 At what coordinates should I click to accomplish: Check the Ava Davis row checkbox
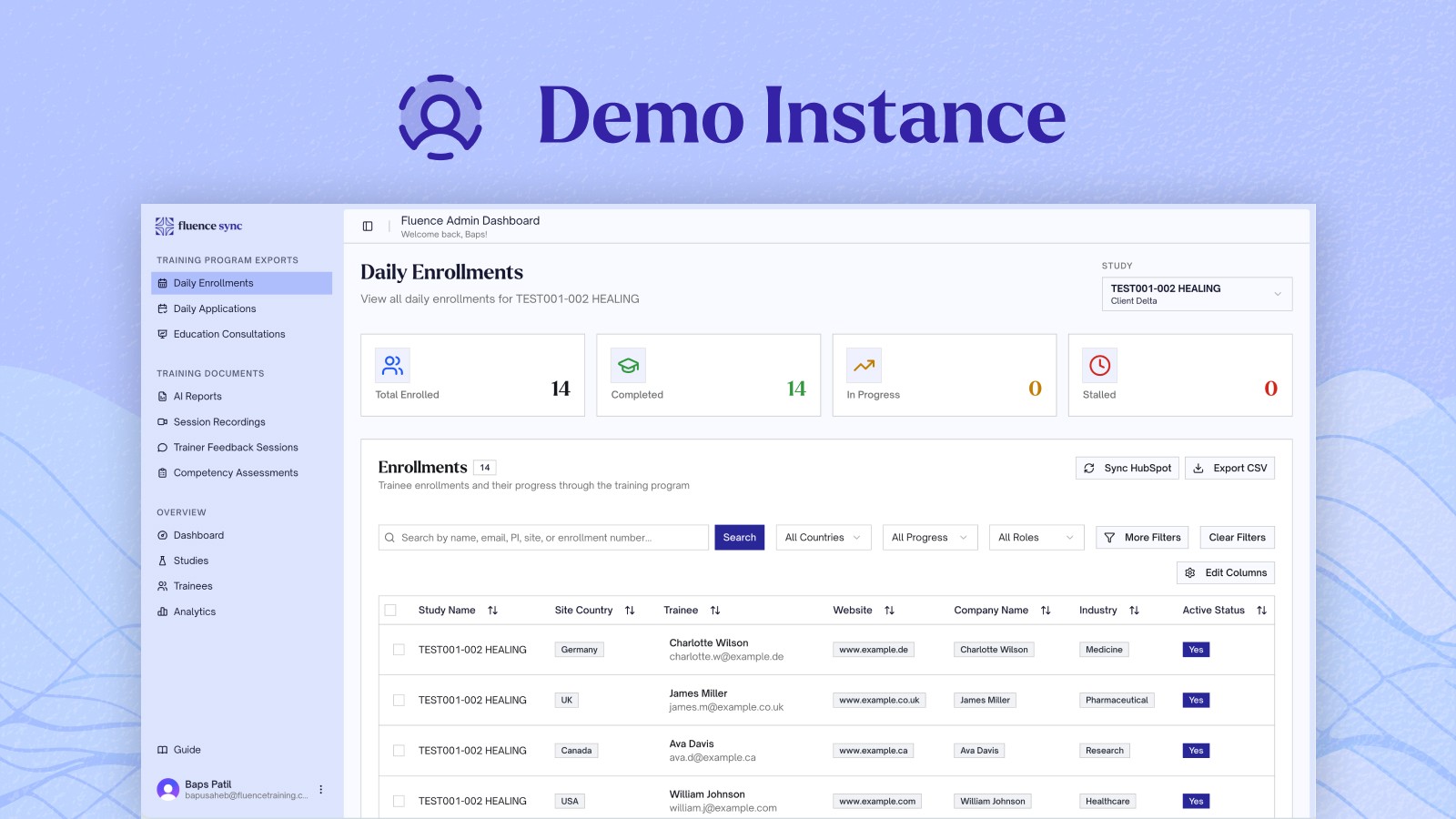tap(399, 751)
